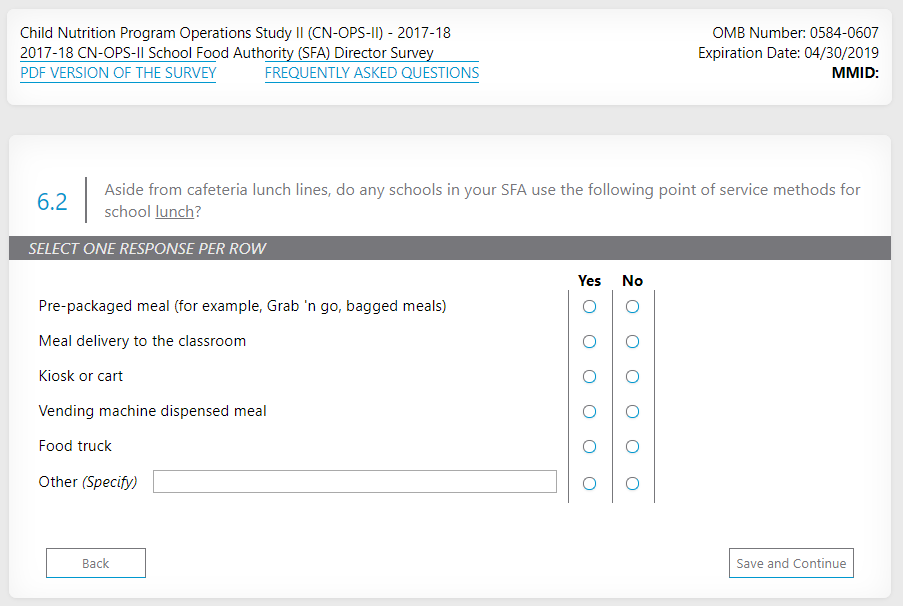Open Frequently Asked Questions link
The image size is (903, 606).
[372, 73]
